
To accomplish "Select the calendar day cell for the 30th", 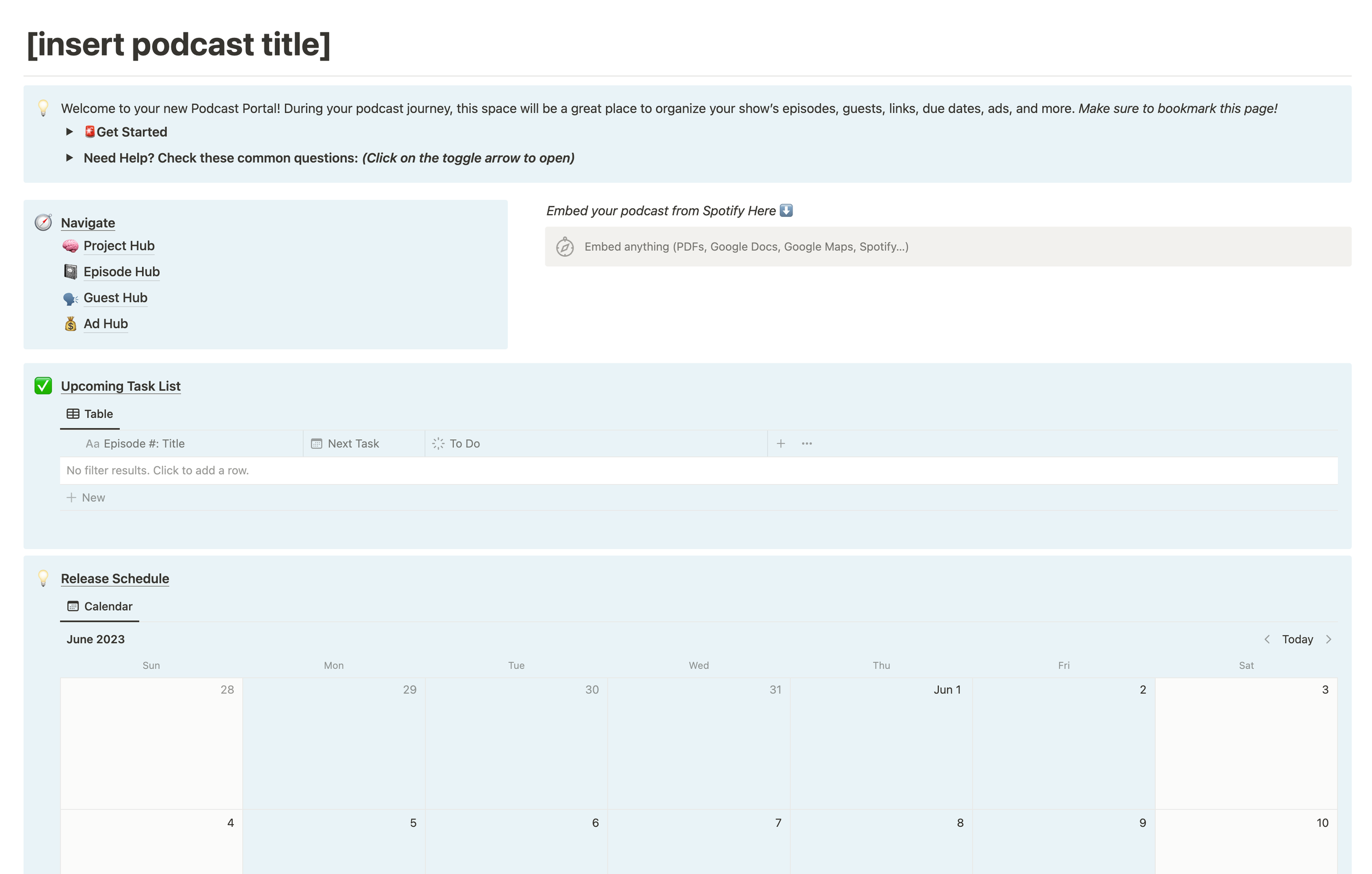I will [x=516, y=743].
